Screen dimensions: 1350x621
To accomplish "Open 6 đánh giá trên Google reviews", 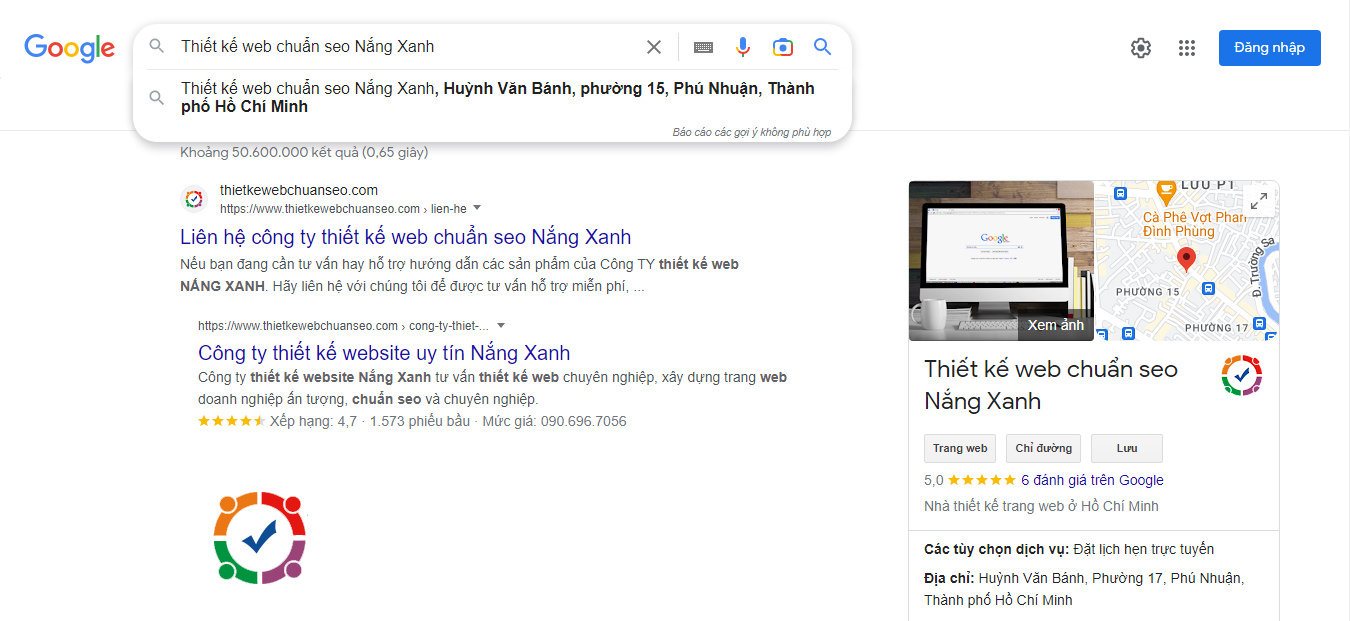I will point(1092,480).
